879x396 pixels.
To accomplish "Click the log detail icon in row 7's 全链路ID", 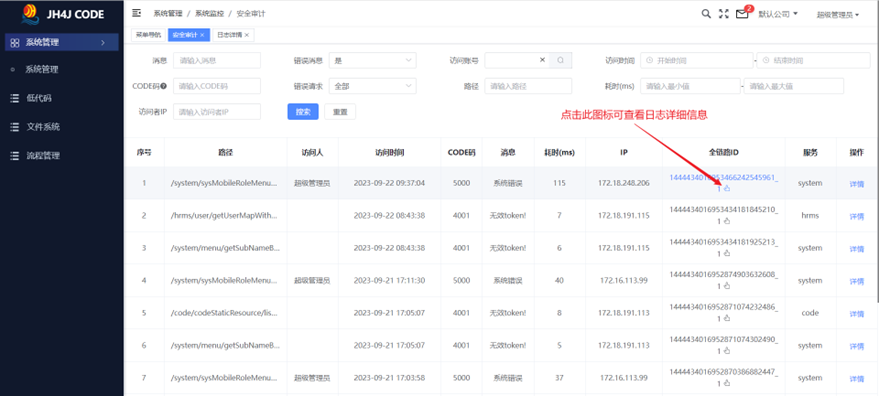I will click(x=727, y=383).
